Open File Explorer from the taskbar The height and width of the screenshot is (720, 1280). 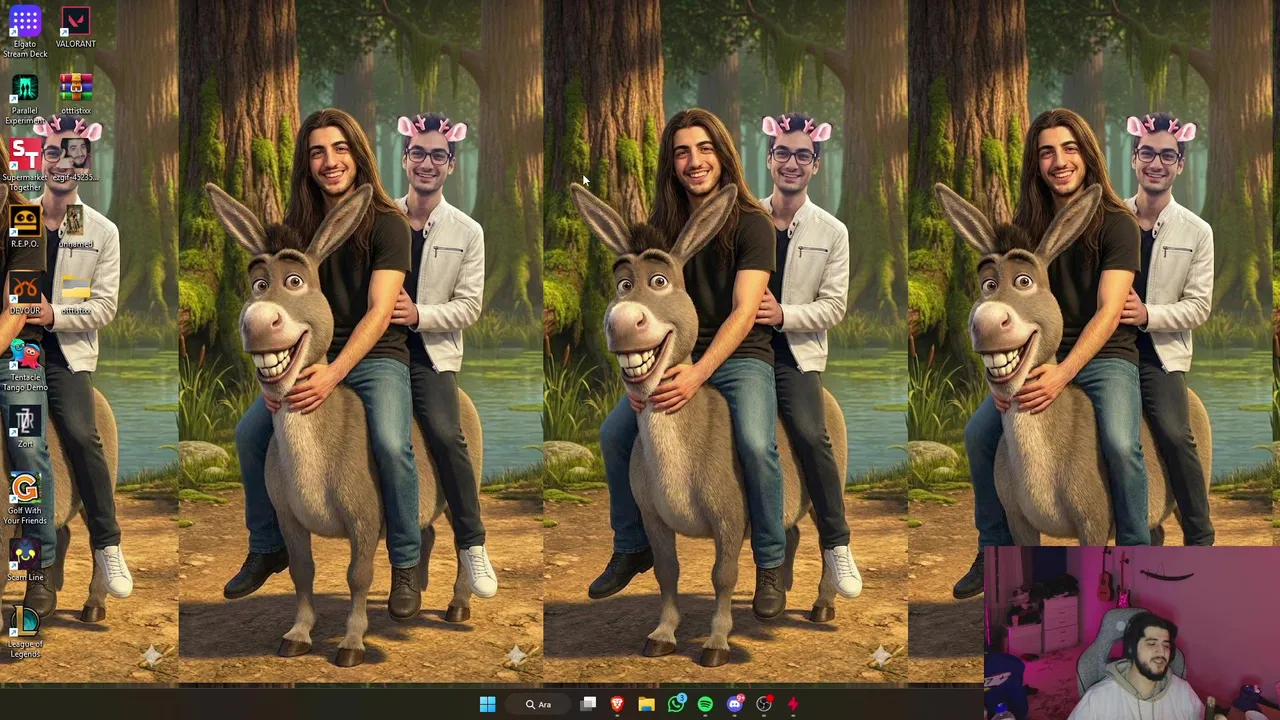click(x=646, y=704)
